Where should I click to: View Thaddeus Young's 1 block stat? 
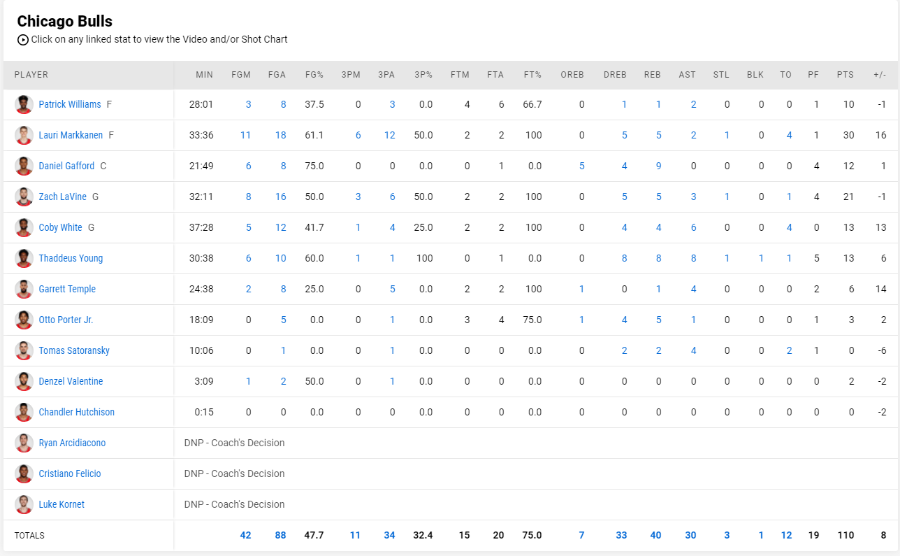pyautogui.click(x=761, y=258)
